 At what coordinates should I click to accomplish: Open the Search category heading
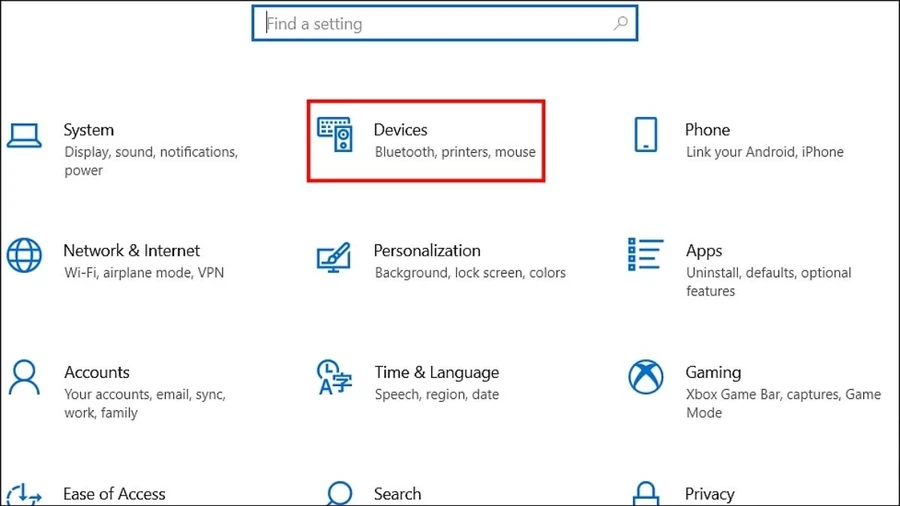pyautogui.click(x=397, y=494)
